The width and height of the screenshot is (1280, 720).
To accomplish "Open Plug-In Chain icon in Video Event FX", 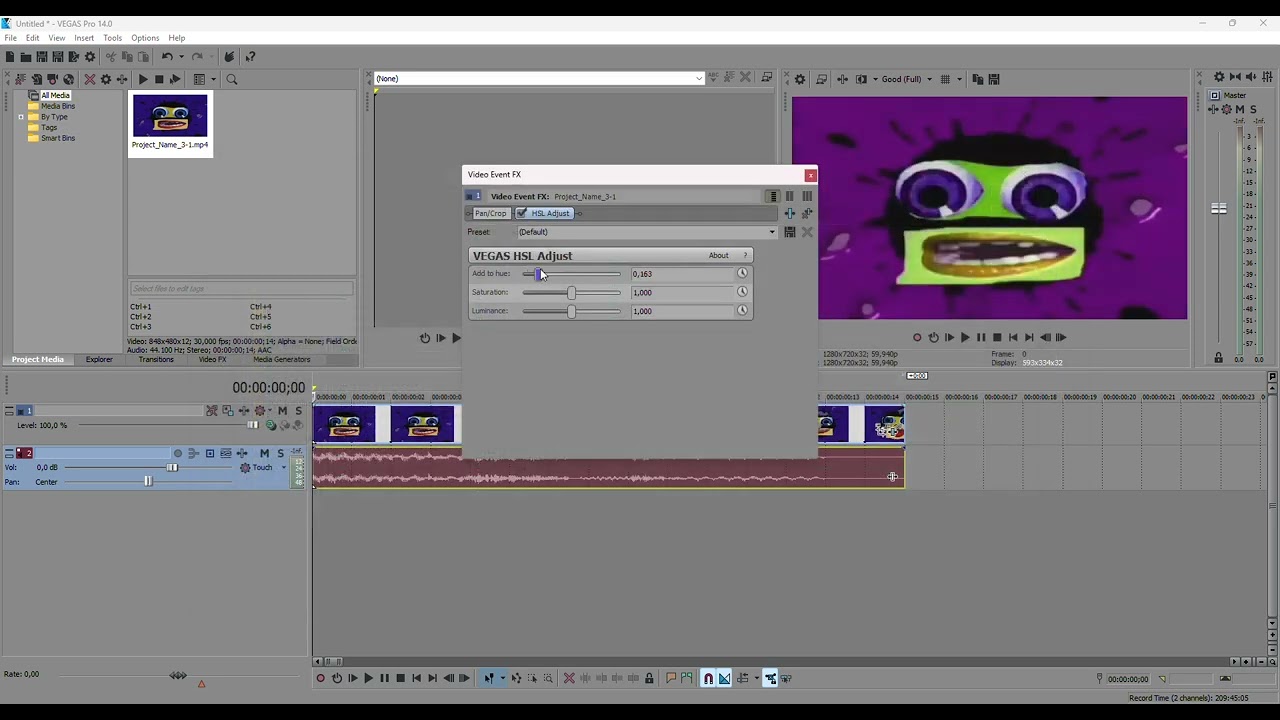I will (790, 213).
